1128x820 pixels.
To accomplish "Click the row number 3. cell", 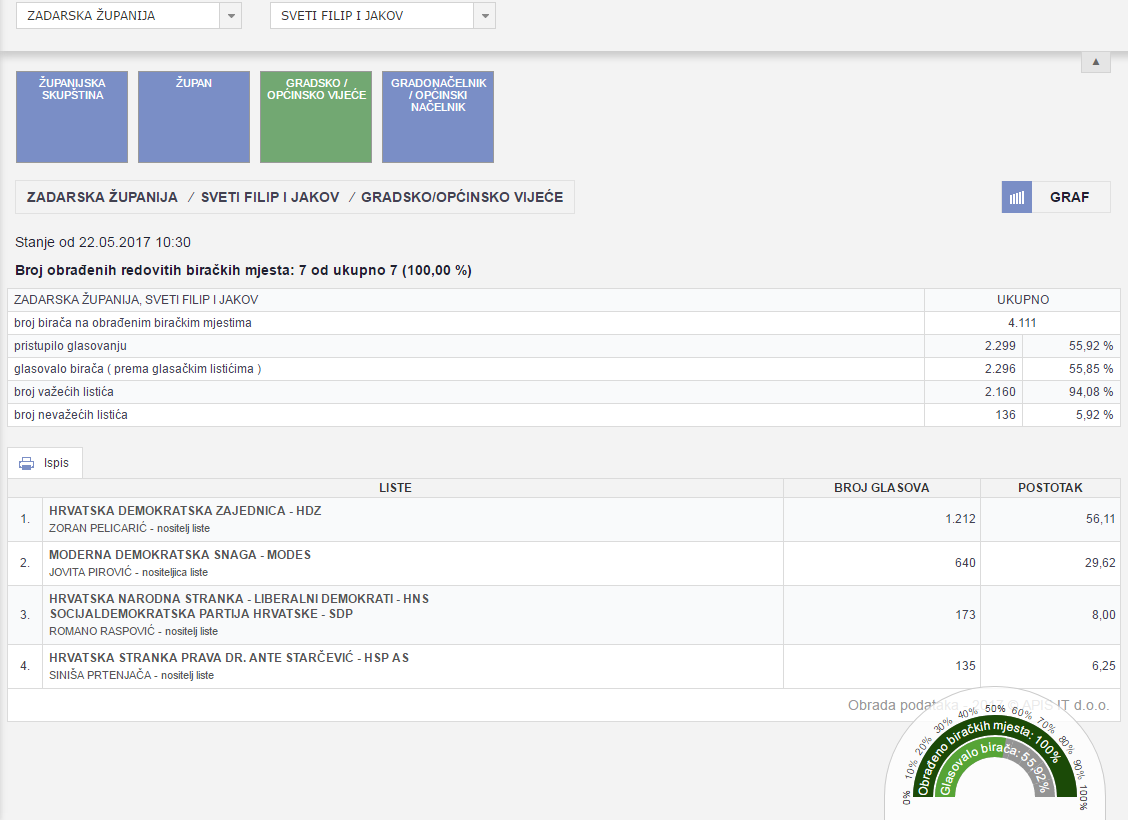I will coord(25,615).
